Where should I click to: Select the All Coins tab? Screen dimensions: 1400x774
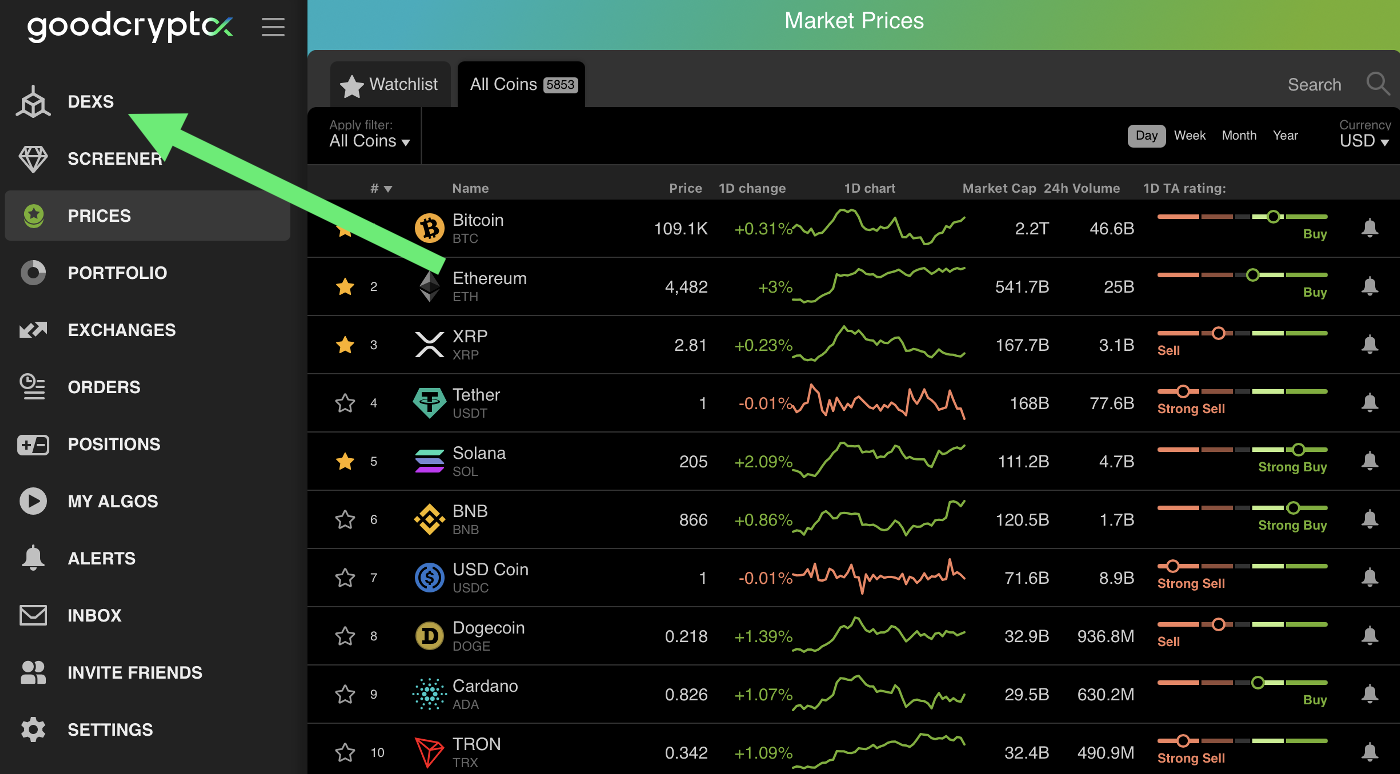point(521,85)
